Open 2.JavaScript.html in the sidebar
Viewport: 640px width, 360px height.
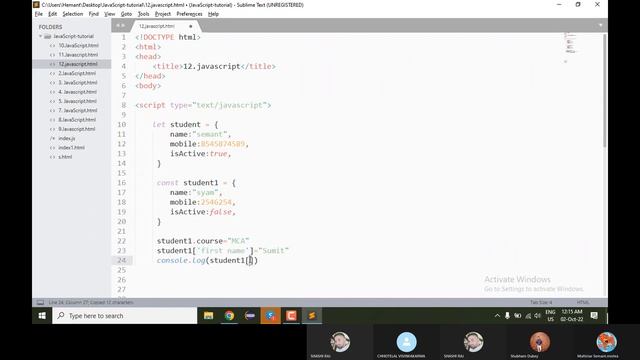(77, 73)
